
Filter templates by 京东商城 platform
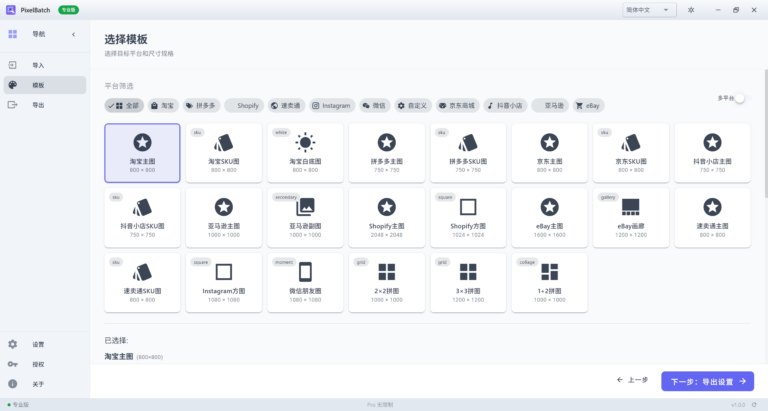click(457, 105)
